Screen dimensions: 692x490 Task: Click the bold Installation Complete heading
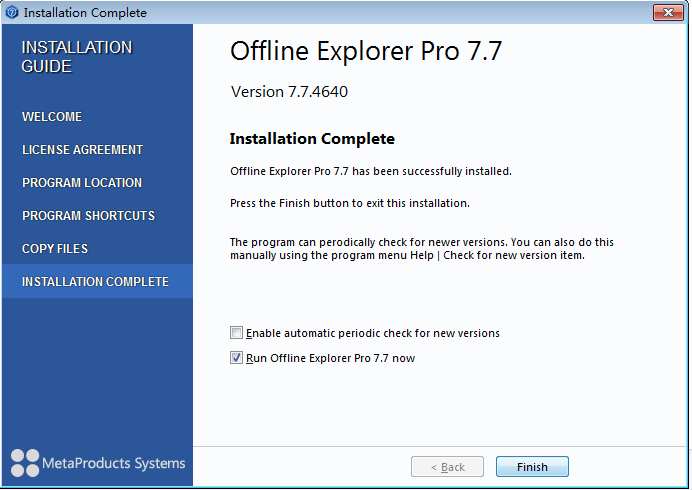click(x=312, y=139)
